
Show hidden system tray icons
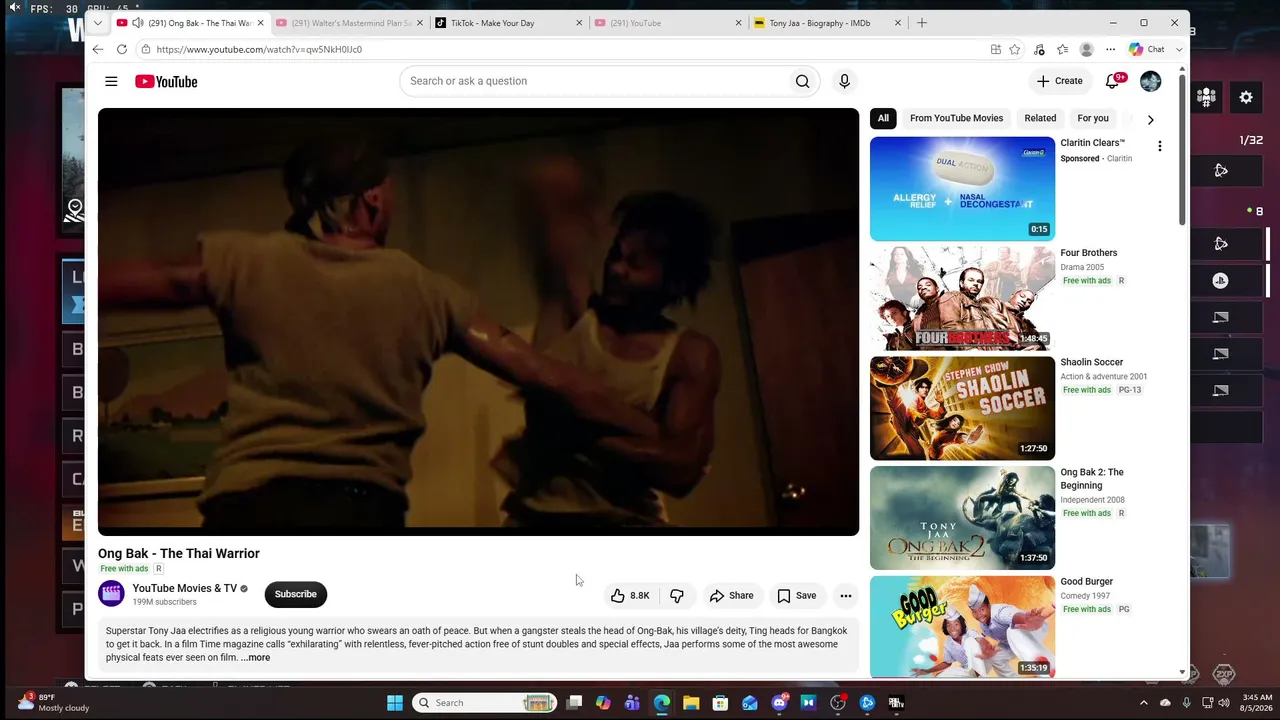pos(1144,703)
